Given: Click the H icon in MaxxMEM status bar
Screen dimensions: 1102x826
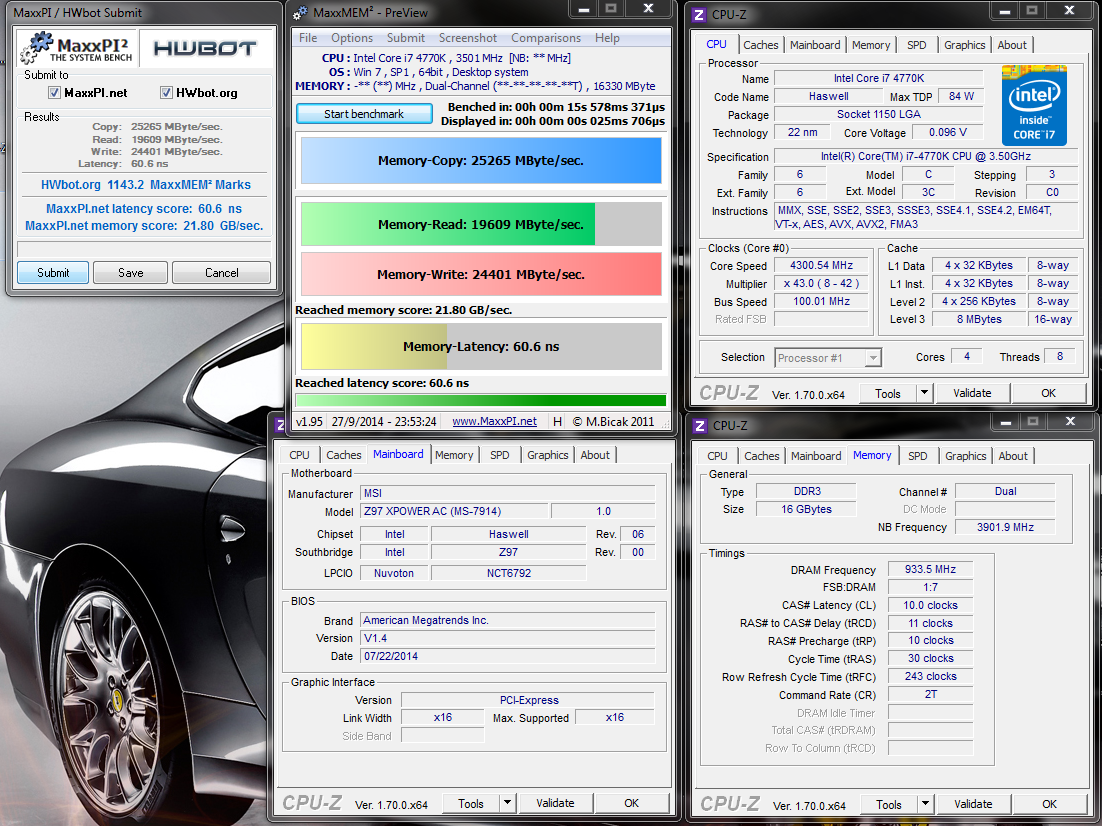Looking at the screenshot, I should (x=557, y=421).
